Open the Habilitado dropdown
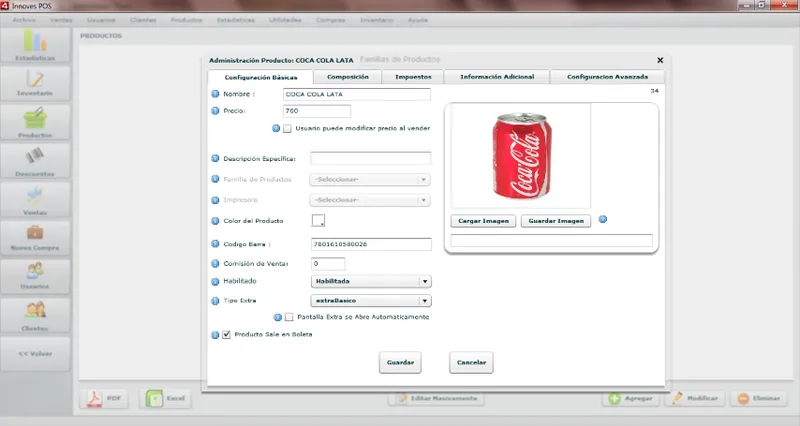Image resolution: width=800 pixels, height=426 pixels. click(x=371, y=281)
